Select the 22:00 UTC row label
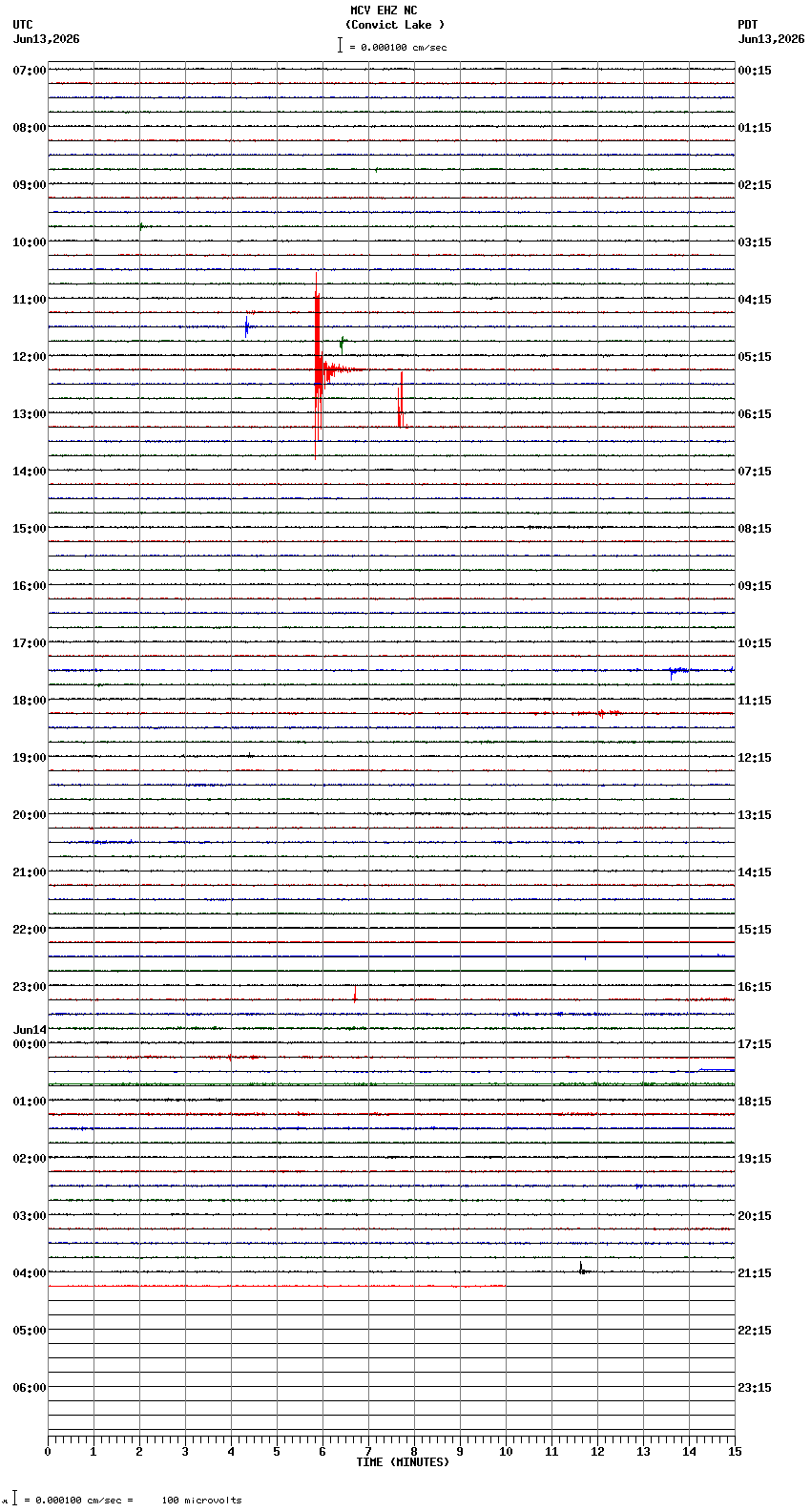This screenshot has width=811, height=1512. point(30,930)
